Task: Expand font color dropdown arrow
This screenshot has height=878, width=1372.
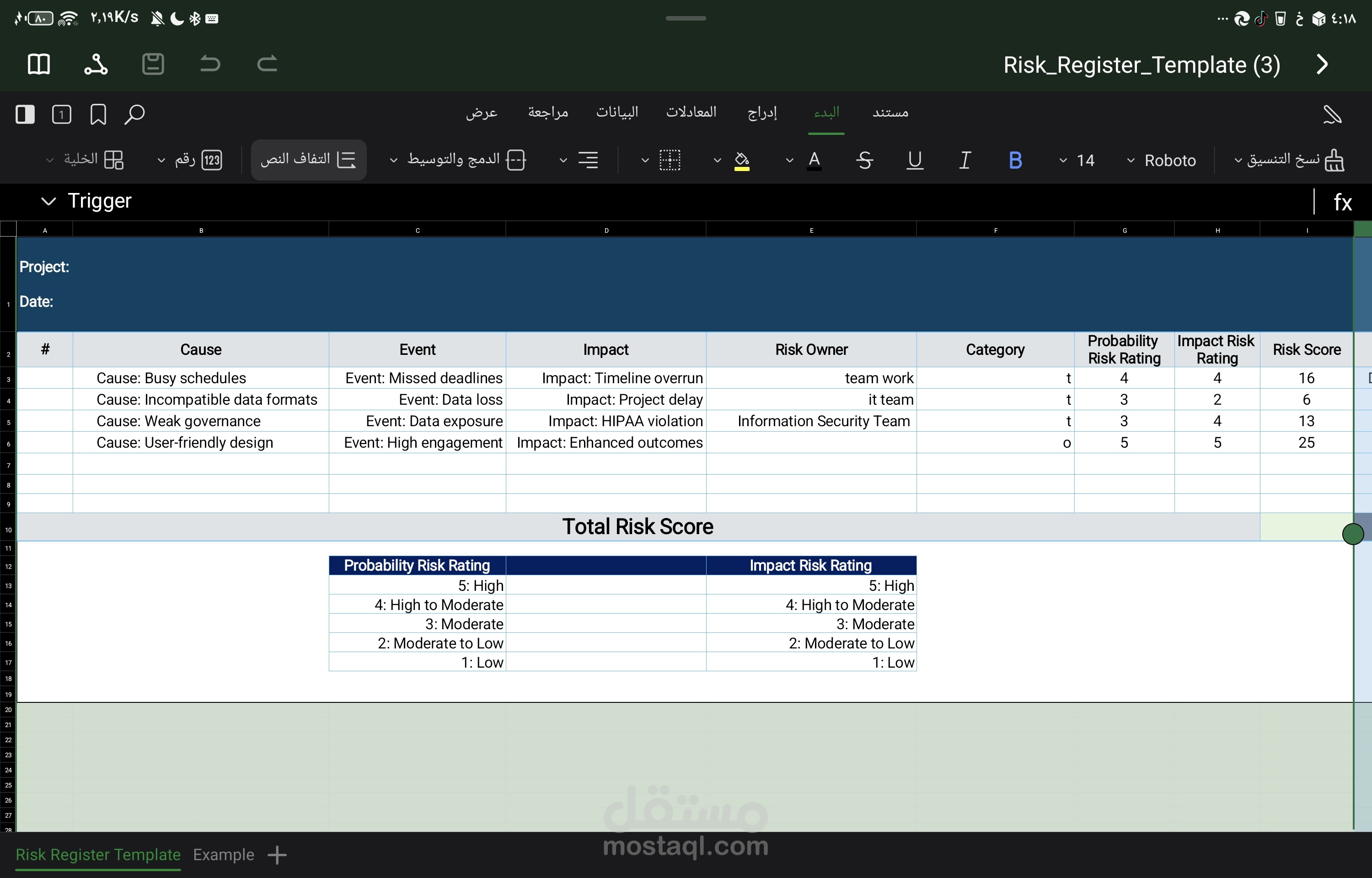Action: (x=789, y=160)
